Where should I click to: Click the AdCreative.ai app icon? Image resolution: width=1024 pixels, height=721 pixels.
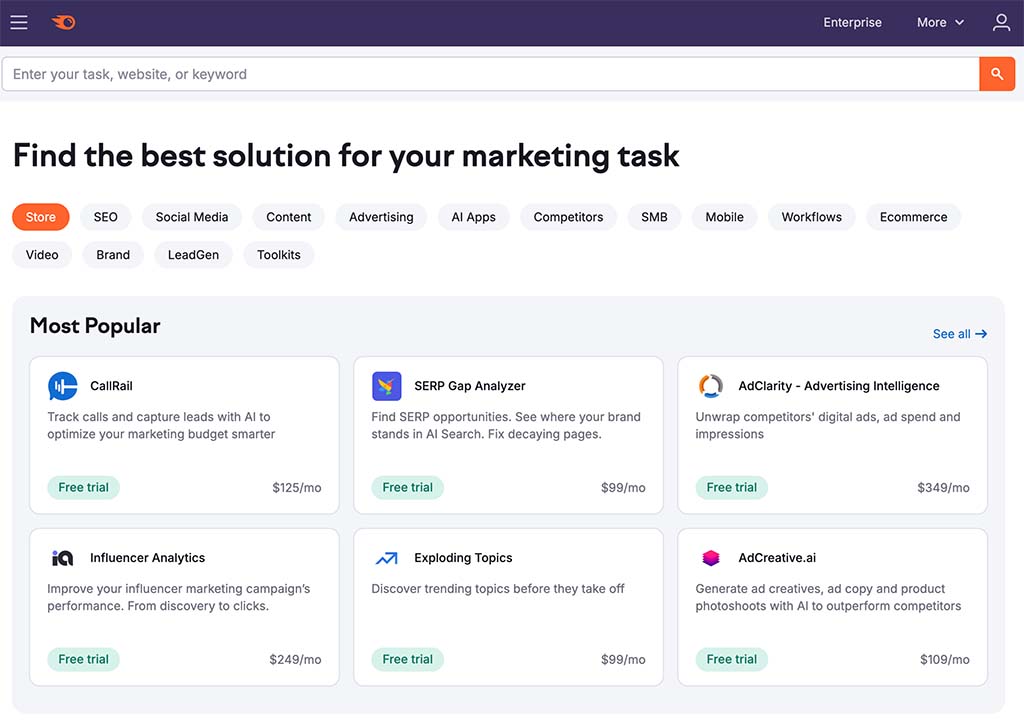tap(710, 558)
